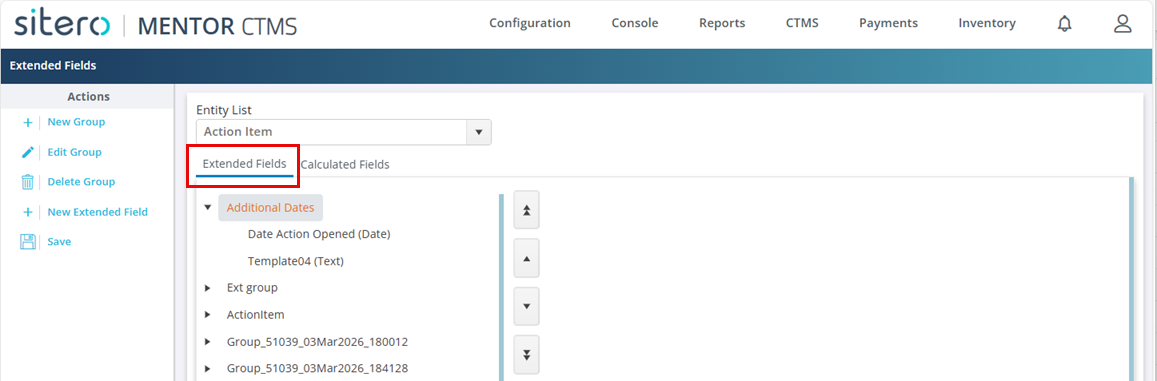Switch to the Calculated Fields tab
Image resolution: width=1157 pixels, height=381 pixels.
tap(345, 165)
